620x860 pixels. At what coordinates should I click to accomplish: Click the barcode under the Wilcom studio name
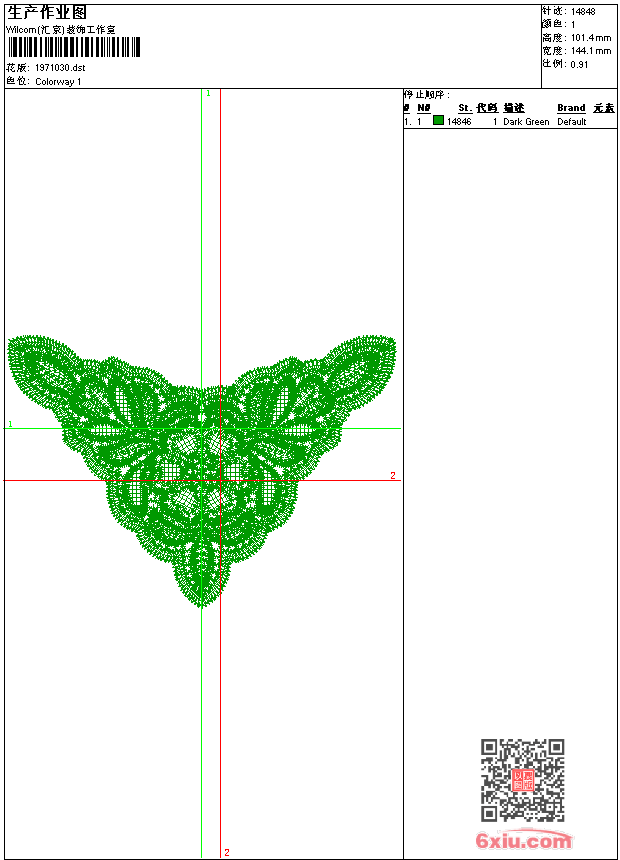click(x=74, y=47)
